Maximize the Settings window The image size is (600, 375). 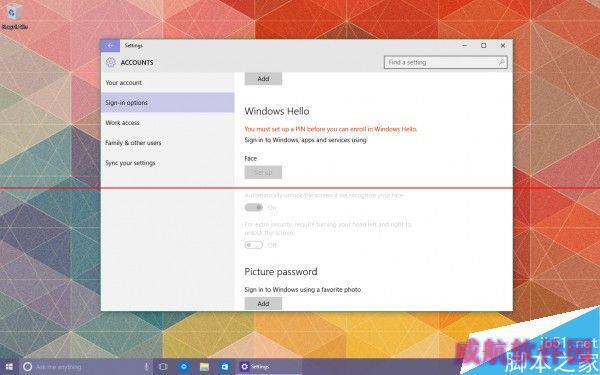[484, 46]
